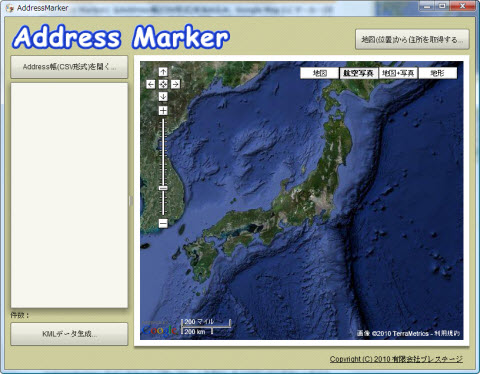Viewport: 480px width, 374px height.
Task: Open the copyright link at bottom
Action: tap(396, 359)
